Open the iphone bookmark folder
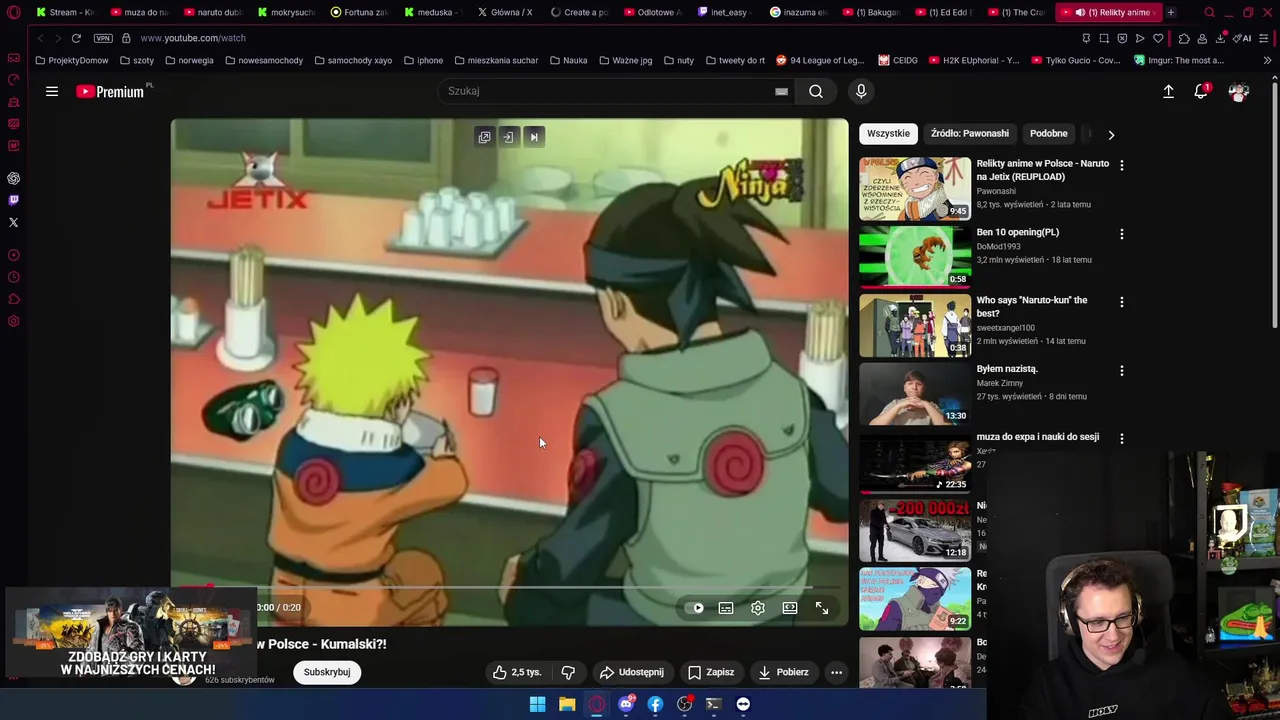1280x720 pixels. [423, 60]
